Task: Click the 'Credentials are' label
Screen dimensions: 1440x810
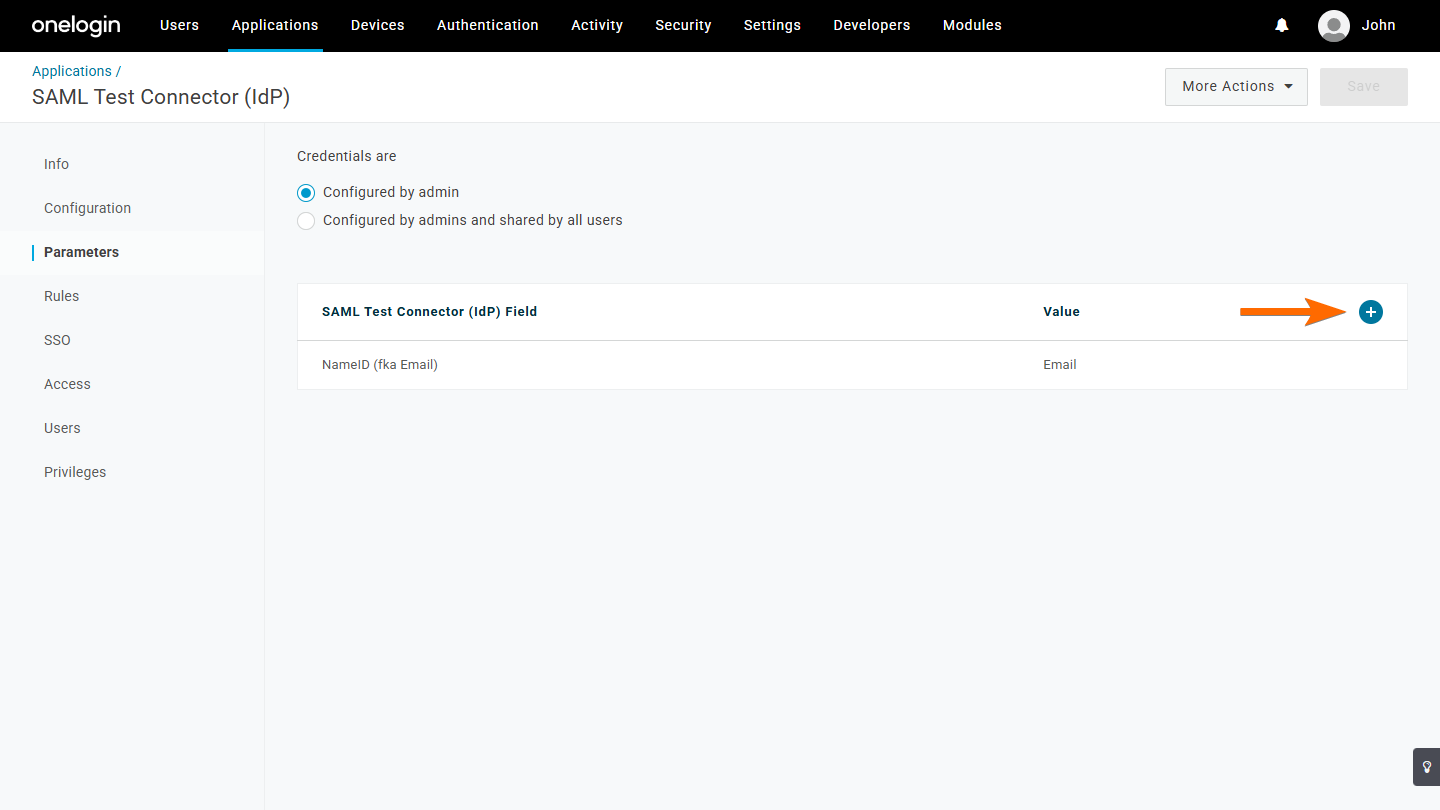Action: click(347, 156)
